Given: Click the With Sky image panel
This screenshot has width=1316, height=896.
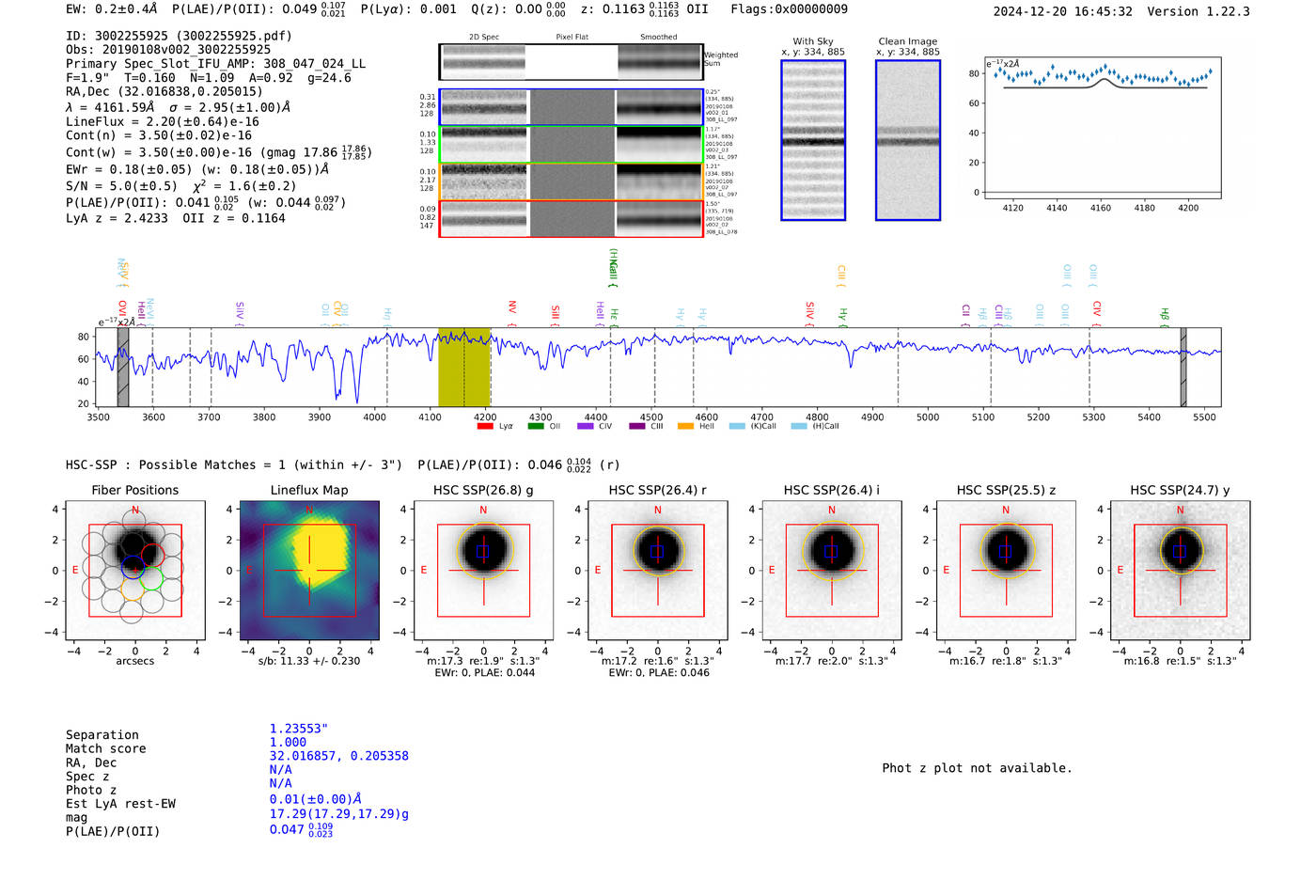Looking at the screenshot, I should [813, 140].
